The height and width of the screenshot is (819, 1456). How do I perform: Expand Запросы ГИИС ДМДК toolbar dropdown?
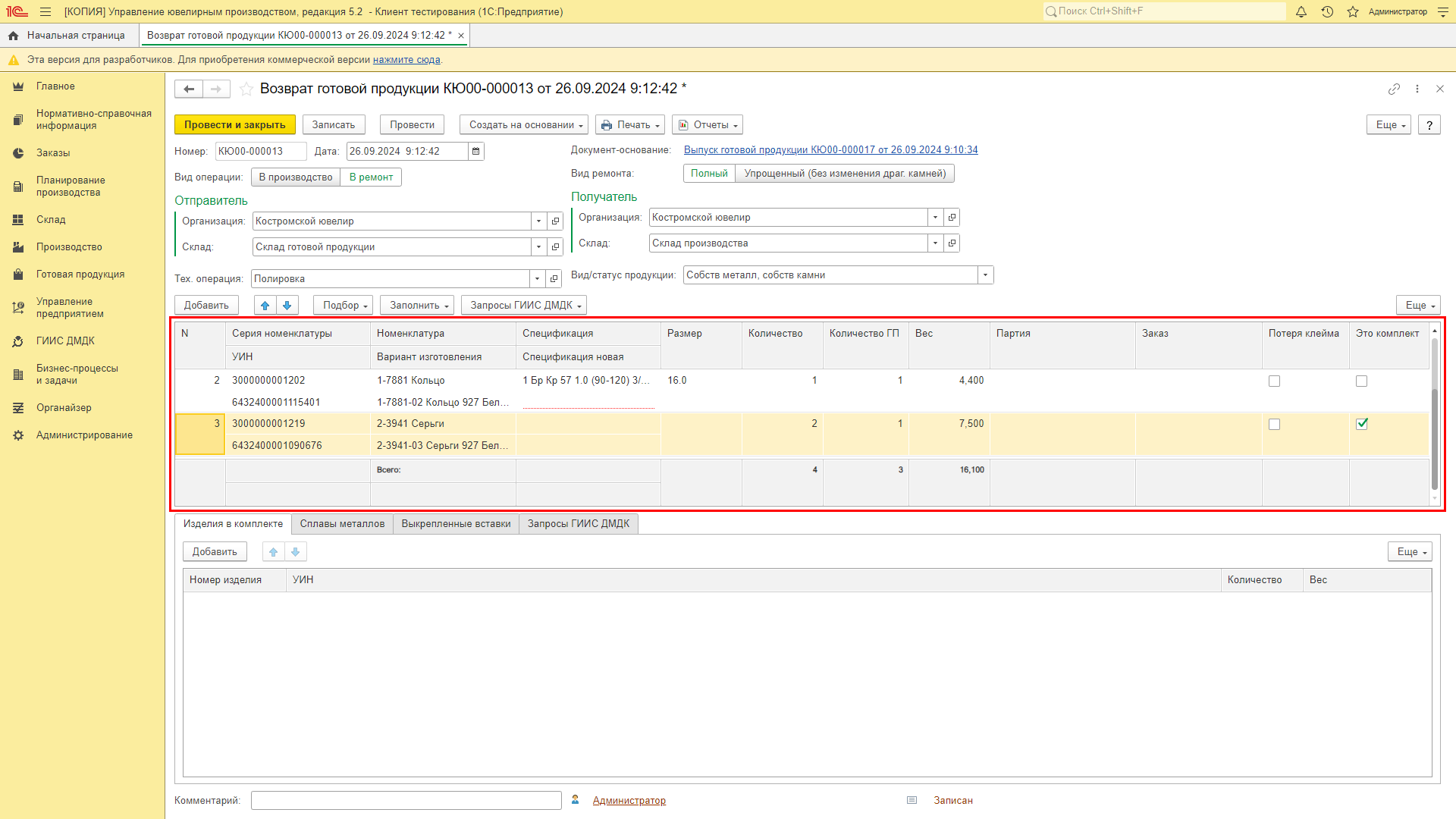click(524, 305)
